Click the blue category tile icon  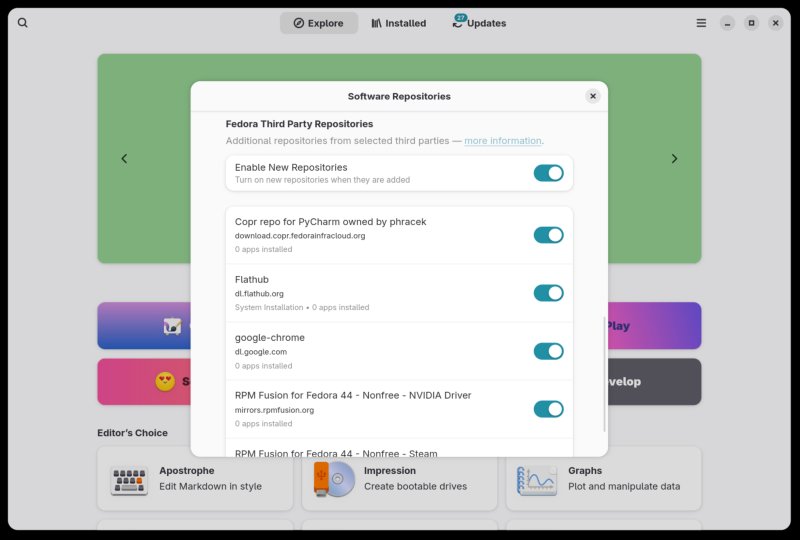[x=172, y=326]
